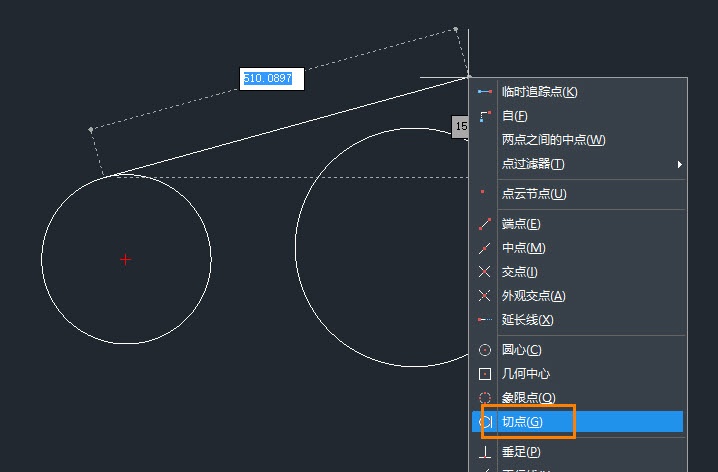The width and height of the screenshot is (718, 472).
Task: Click the 自(F) from-point icon
Action: (x=485, y=116)
